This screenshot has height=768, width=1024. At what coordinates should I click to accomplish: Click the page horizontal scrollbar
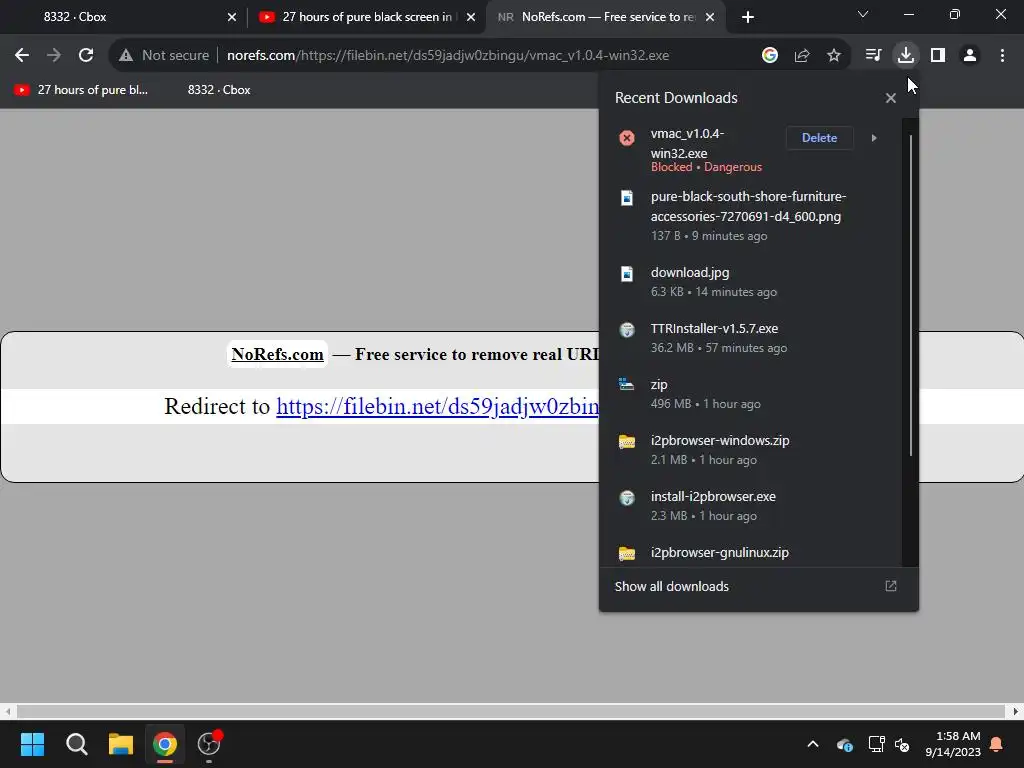[x=511, y=711]
